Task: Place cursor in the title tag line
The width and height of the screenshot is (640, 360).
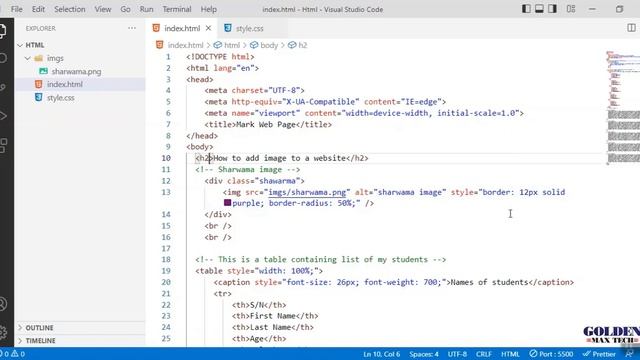Action: (x=268, y=124)
